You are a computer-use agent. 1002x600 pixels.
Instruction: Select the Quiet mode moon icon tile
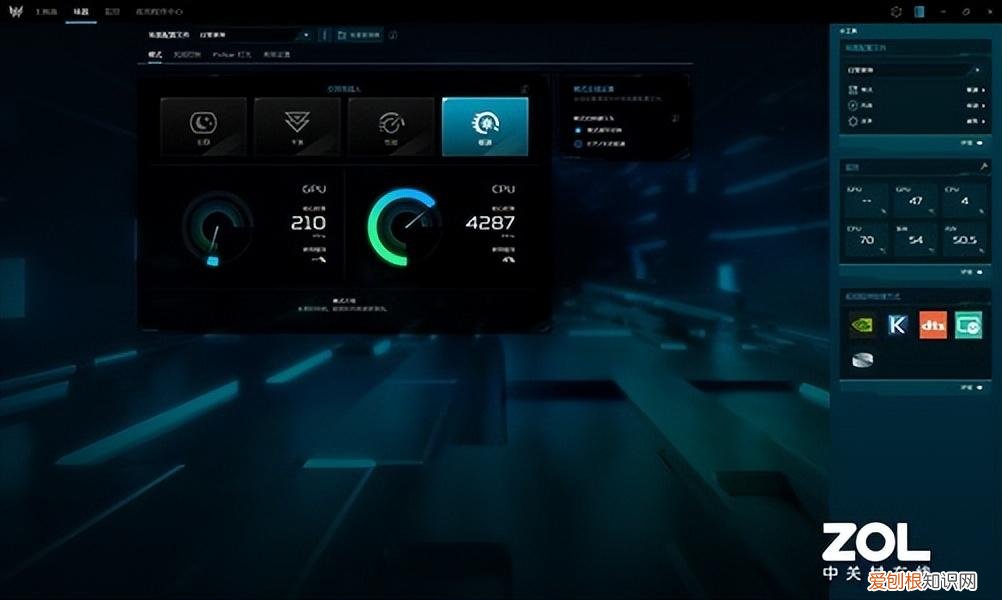(x=203, y=126)
